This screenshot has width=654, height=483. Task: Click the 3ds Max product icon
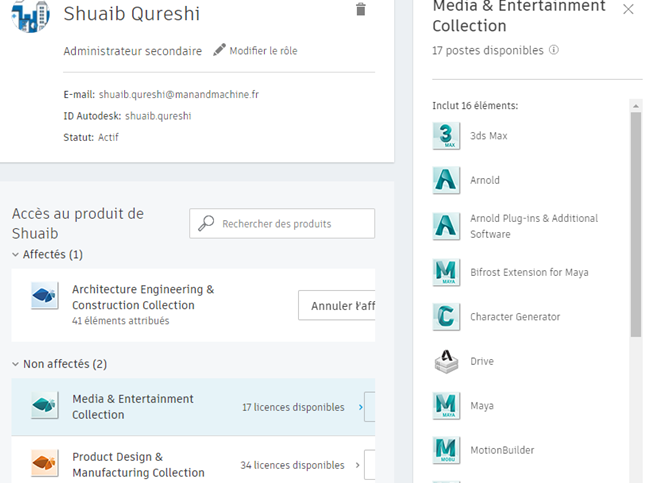tap(446, 136)
